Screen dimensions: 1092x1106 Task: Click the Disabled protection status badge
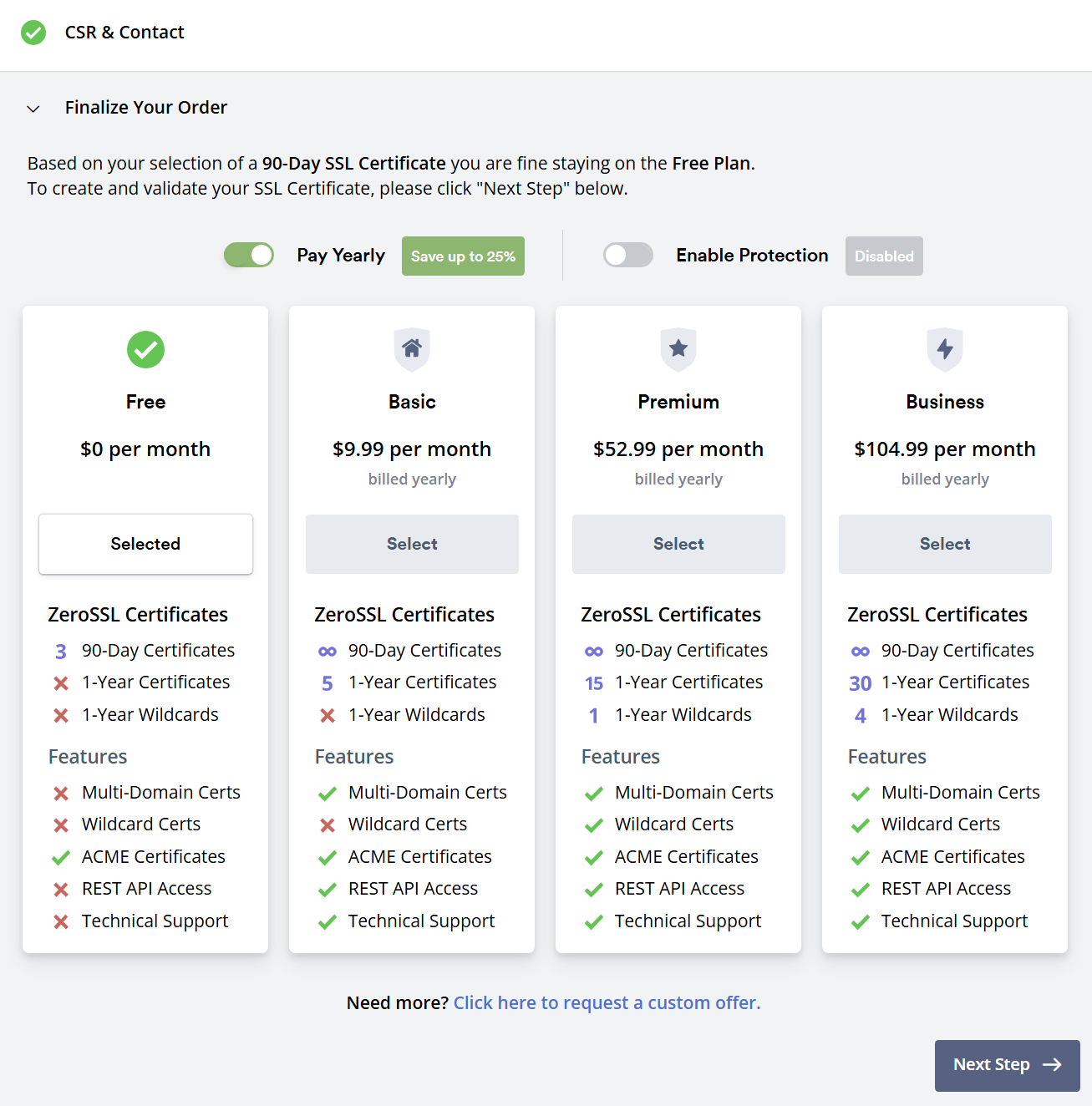(884, 256)
